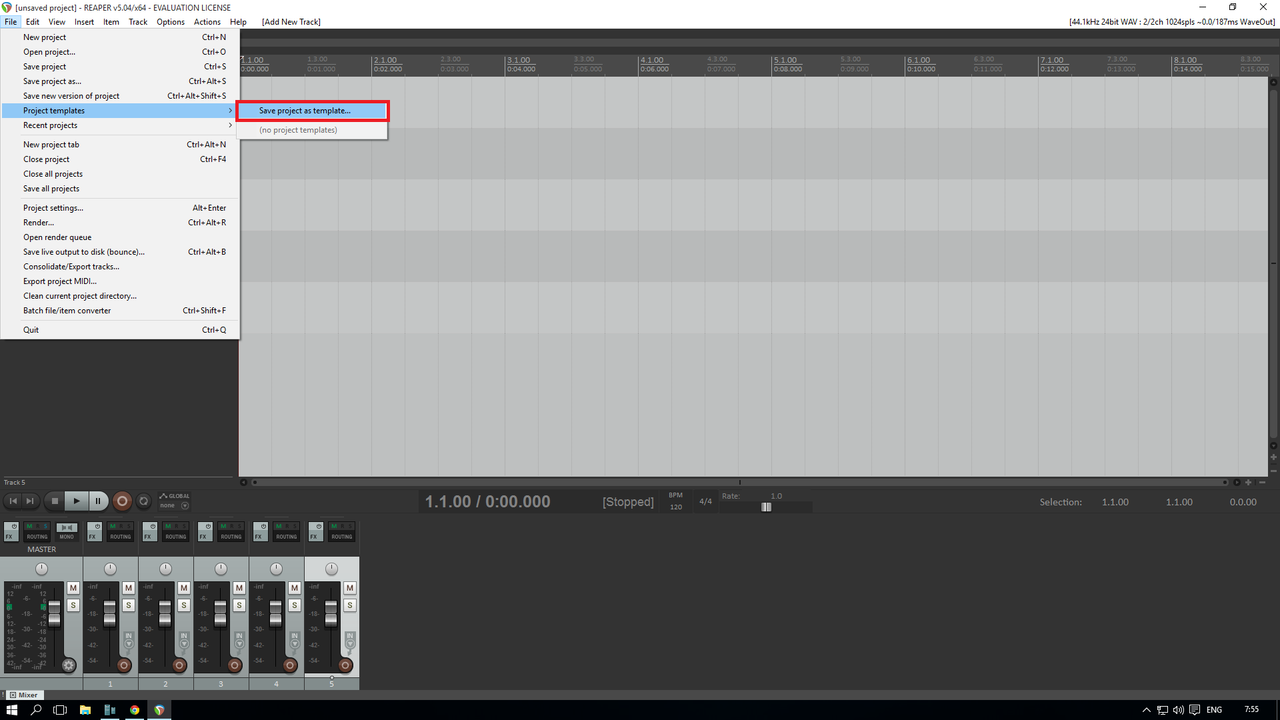Open Routing for track 4
1280x720 pixels.
(x=287, y=532)
